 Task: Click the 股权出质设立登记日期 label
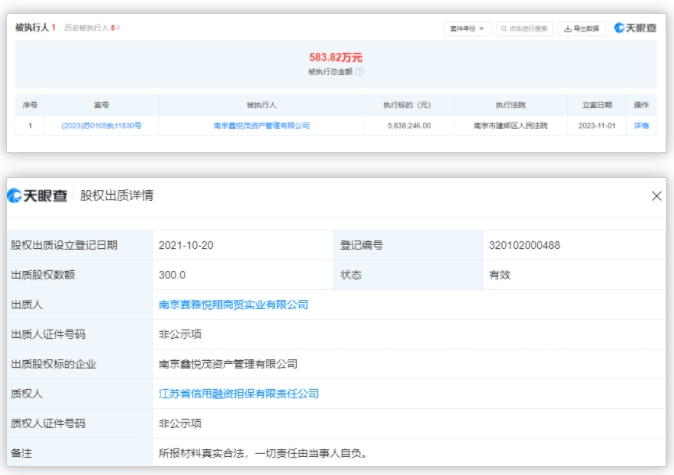[x=64, y=245]
